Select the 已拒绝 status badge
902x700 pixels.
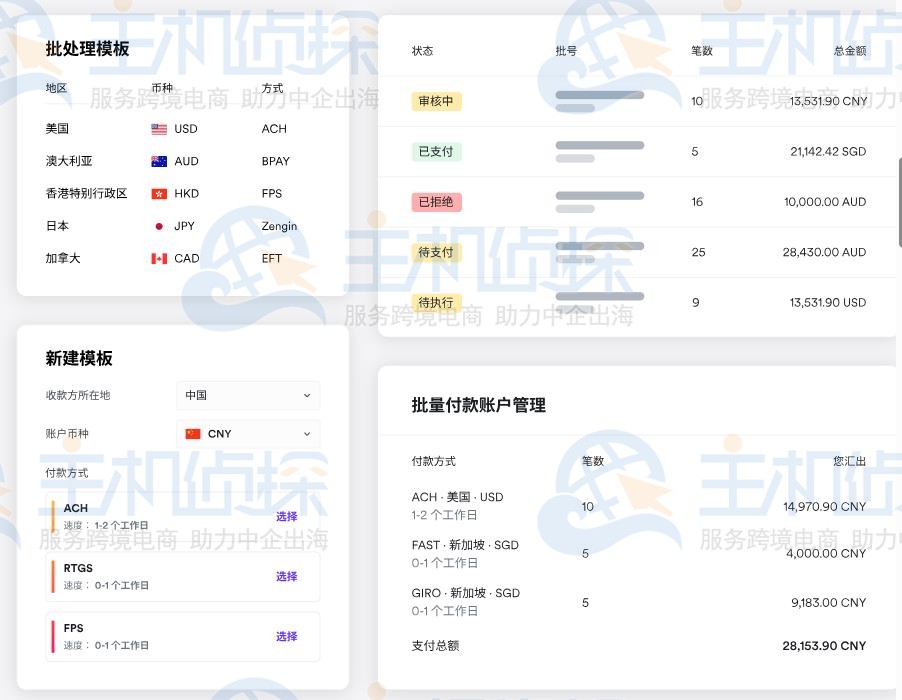[x=435, y=201]
